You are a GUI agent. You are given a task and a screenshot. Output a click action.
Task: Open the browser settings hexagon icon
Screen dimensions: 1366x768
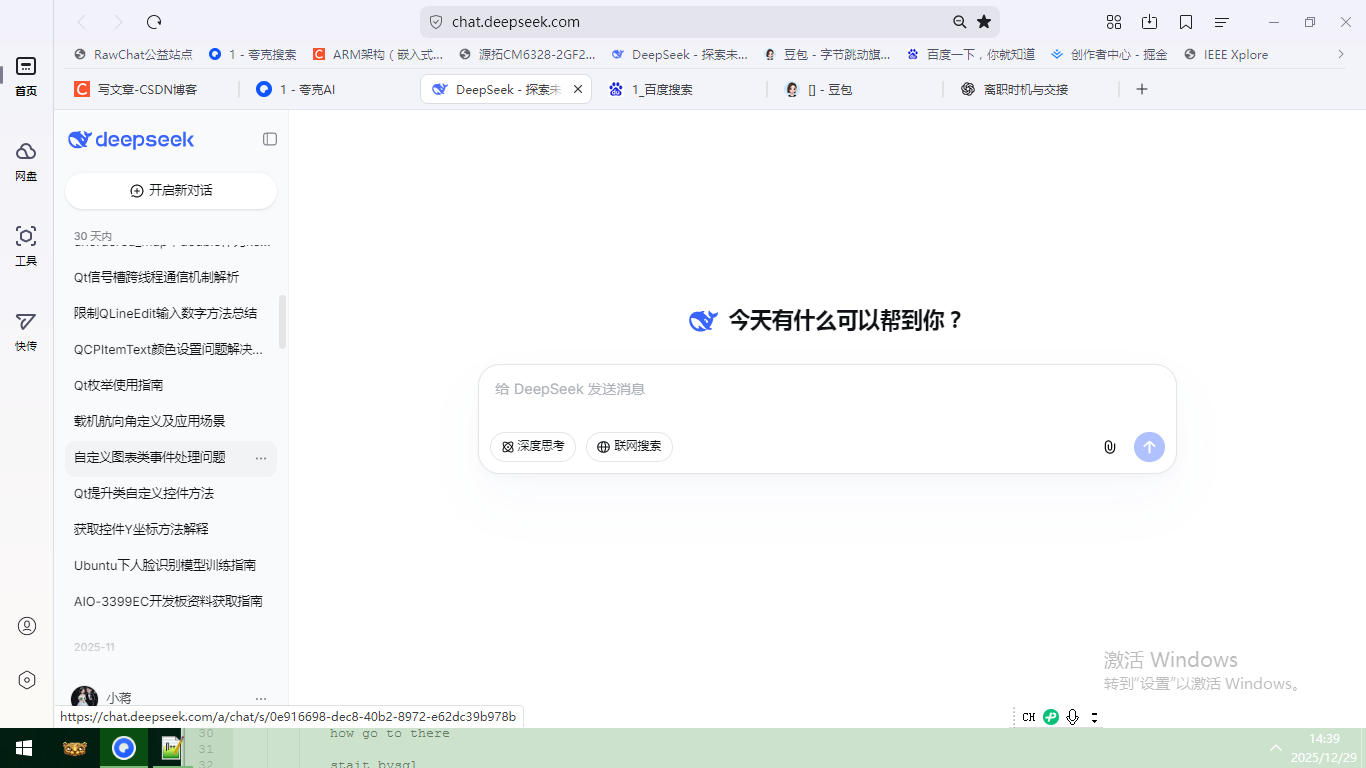pos(27,680)
